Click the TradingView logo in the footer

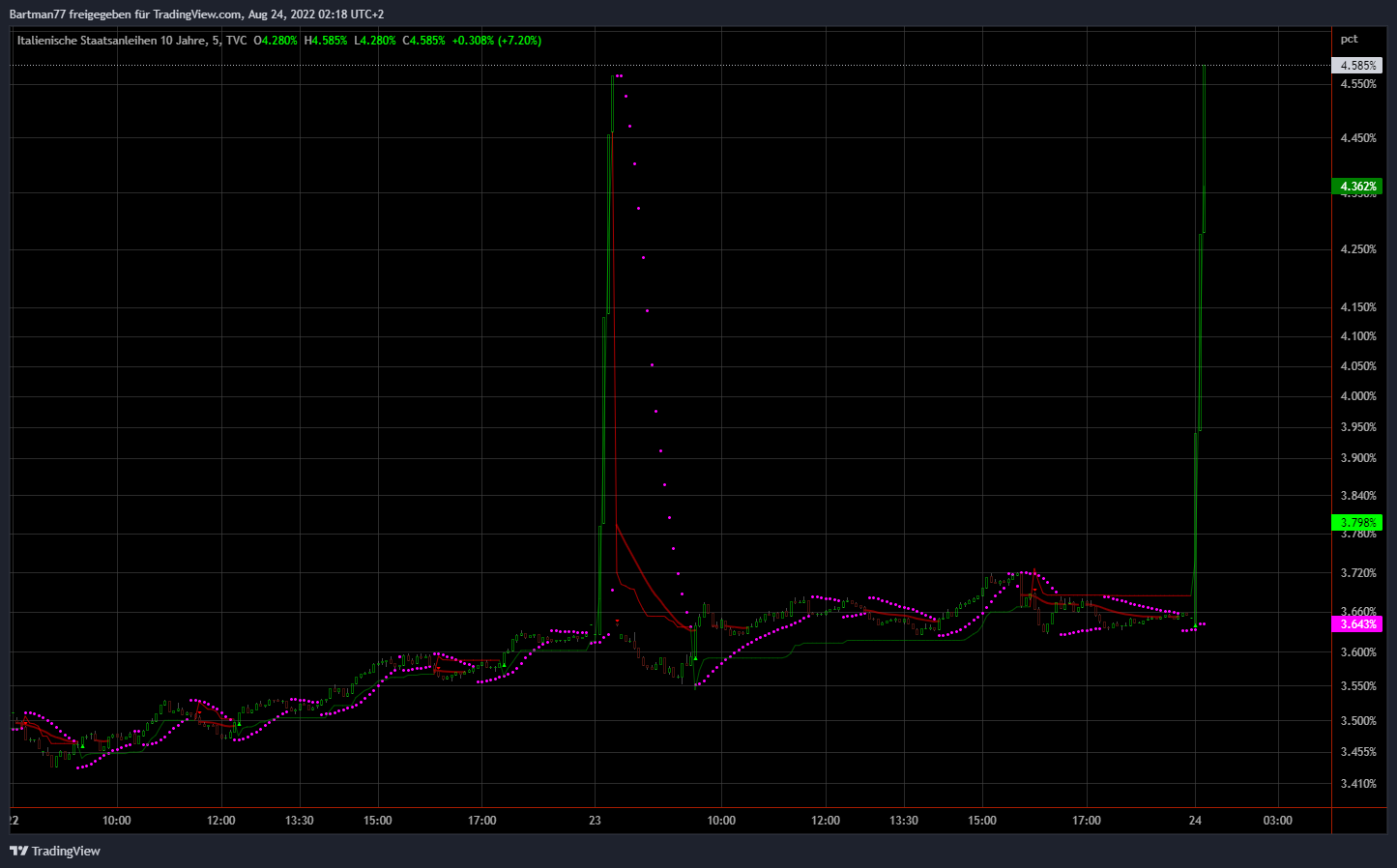(x=55, y=851)
